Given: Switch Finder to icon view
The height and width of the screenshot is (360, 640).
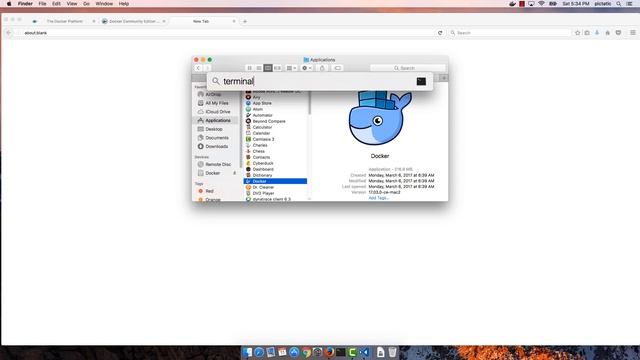Looking at the screenshot, I should click(x=249, y=68).
